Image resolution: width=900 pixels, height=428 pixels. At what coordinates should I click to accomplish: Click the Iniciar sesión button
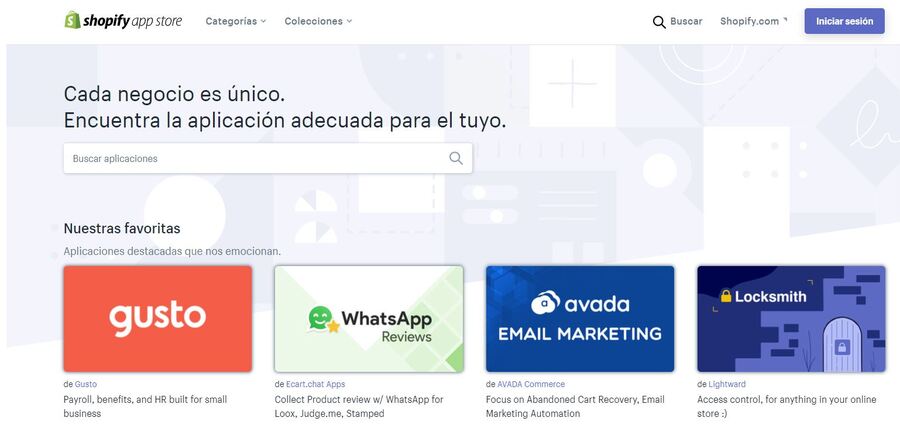click(x=844, y=21)
